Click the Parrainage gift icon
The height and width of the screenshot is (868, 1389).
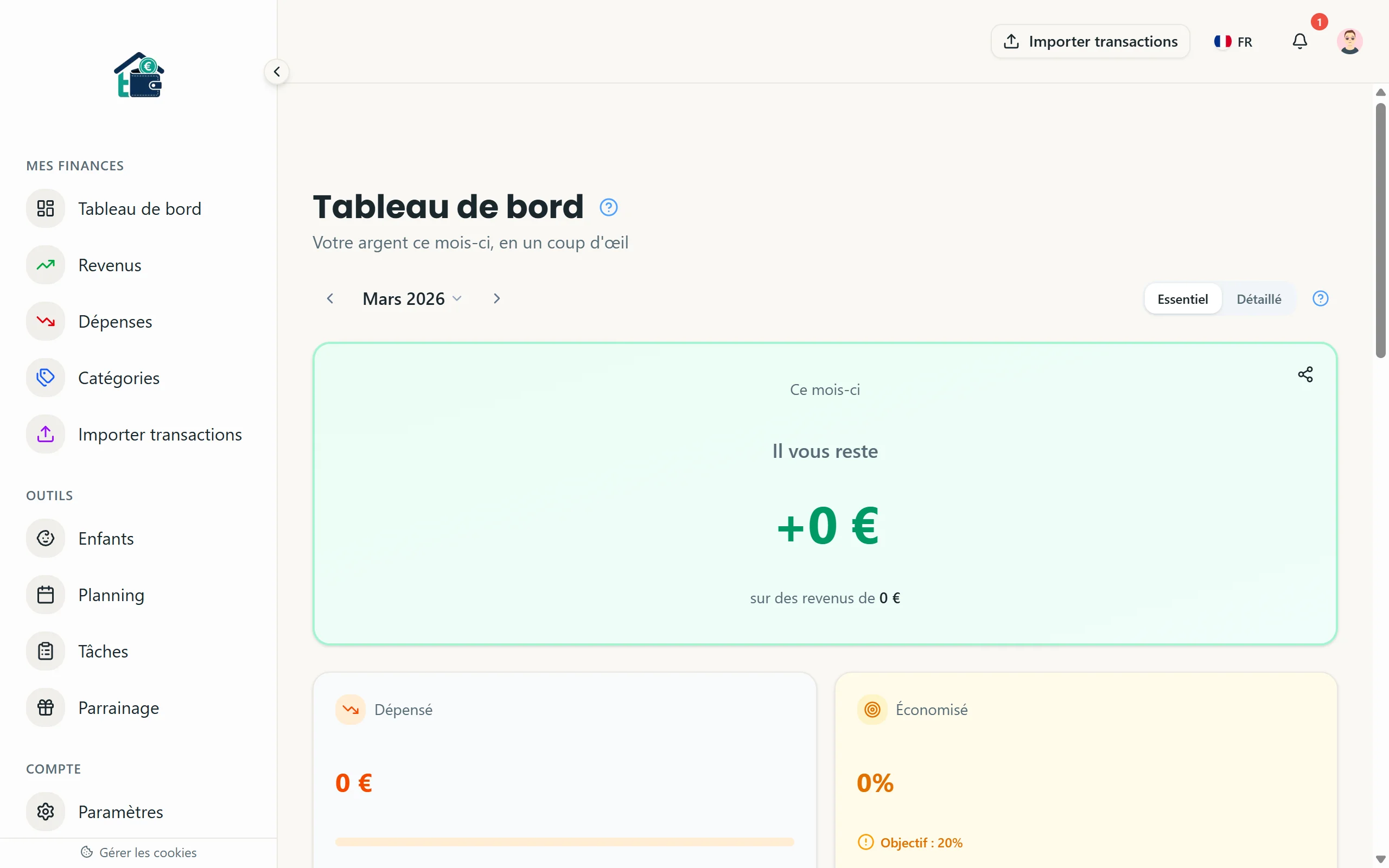[46, 708]
